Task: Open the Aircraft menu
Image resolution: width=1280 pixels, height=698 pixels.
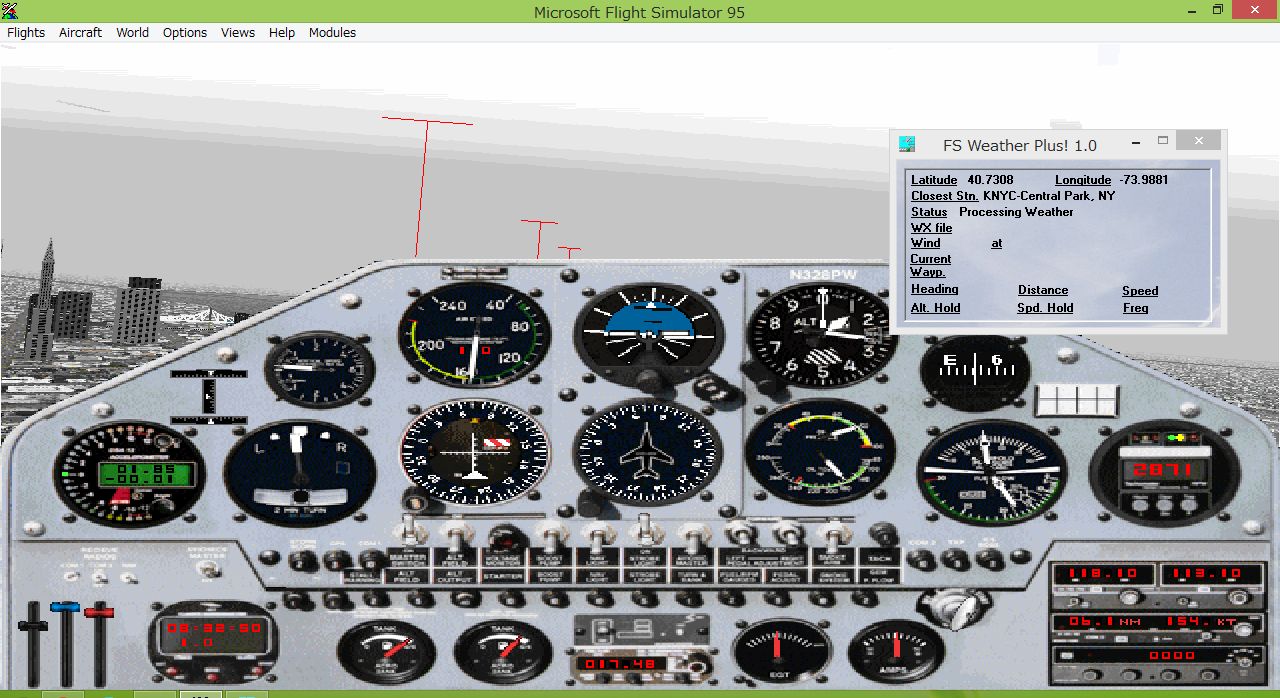Action: point(80,32)
